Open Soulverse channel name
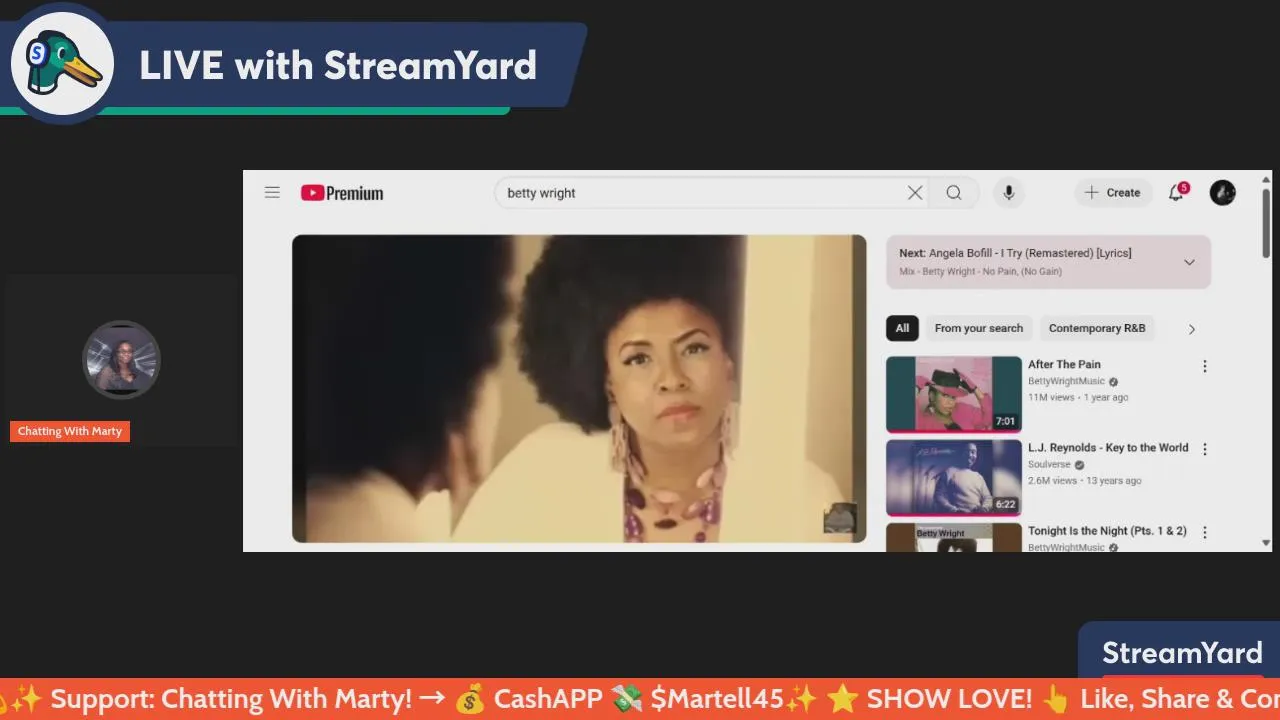Viewport: 1280px width, 720px height. [x=1049, y=464]
